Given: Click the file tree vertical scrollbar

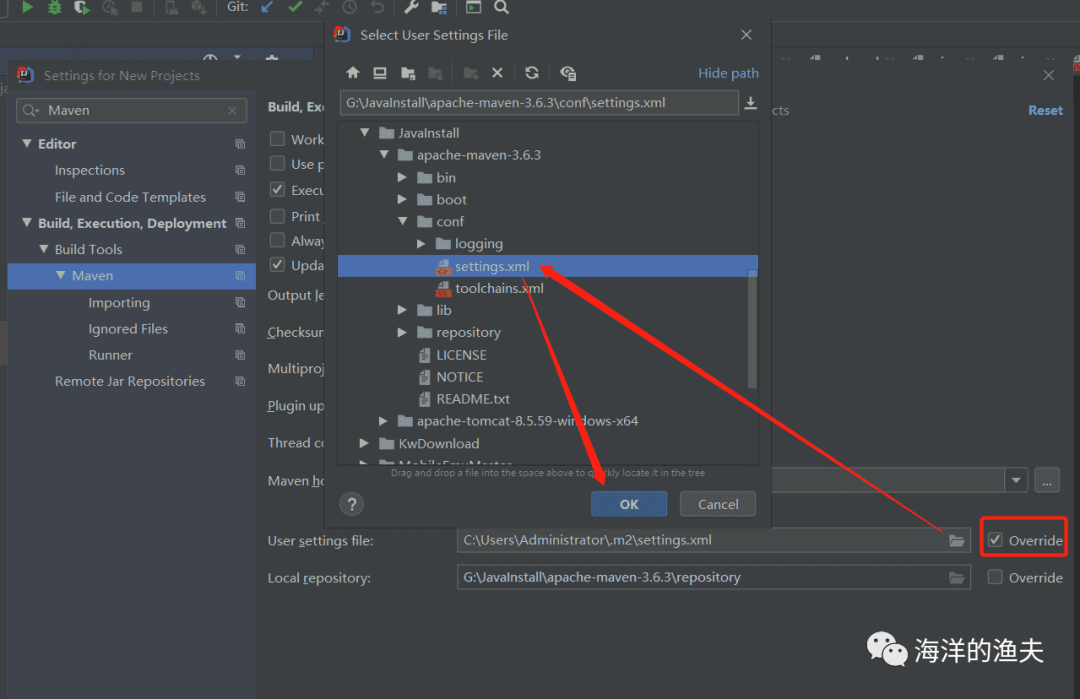Looking at the screenshot, I should 752,331.
